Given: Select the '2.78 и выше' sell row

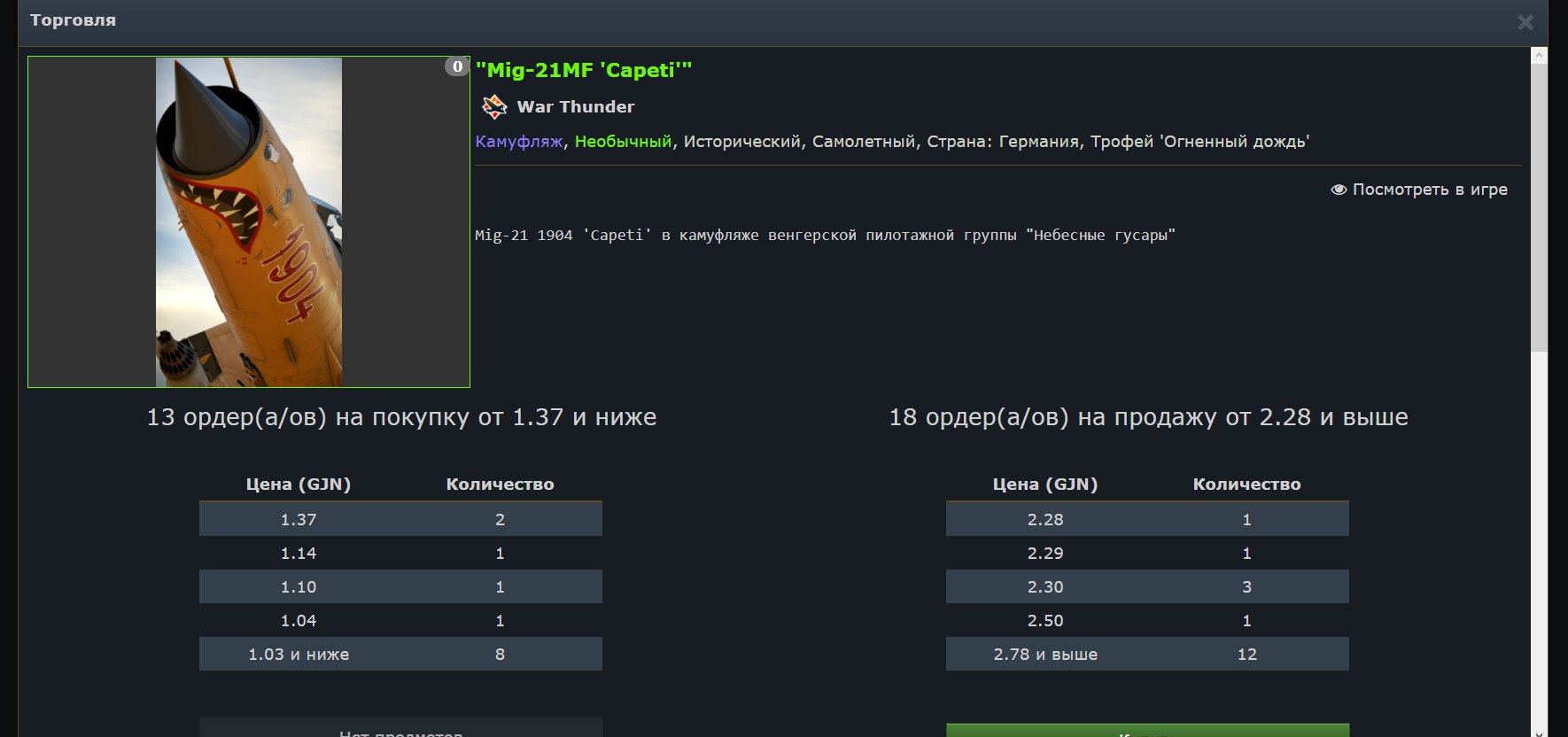Looking at the screenshot, I should pyautogui.click(x=1147, y=654).
